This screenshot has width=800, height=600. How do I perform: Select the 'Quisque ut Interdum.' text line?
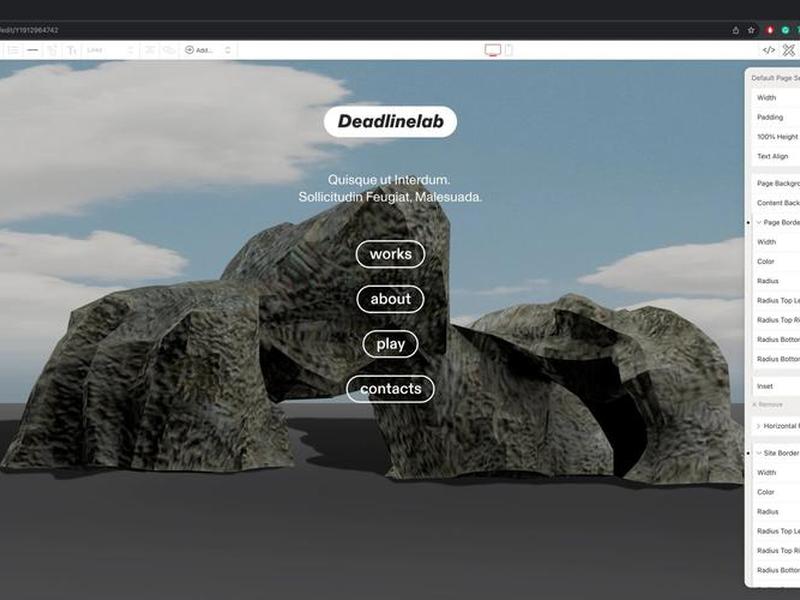point(389,180)
